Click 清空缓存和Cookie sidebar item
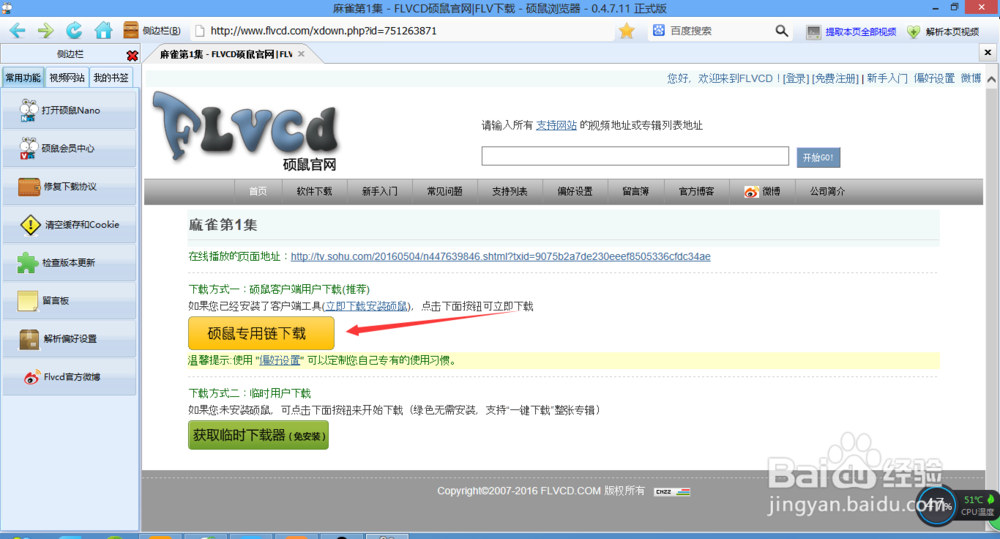1000x539 pixels. (70, 225)
